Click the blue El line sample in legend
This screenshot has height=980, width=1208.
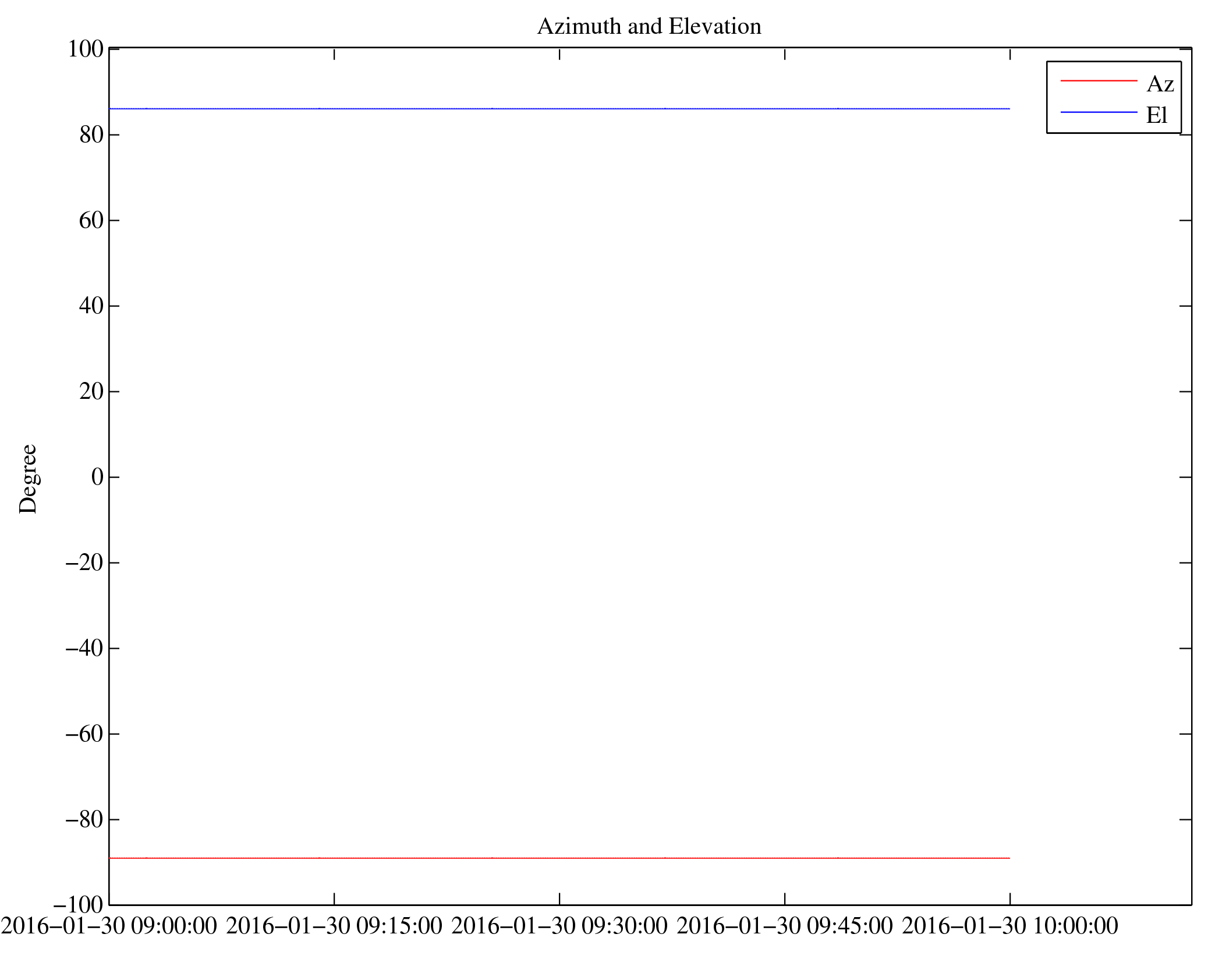point(1098,112)
